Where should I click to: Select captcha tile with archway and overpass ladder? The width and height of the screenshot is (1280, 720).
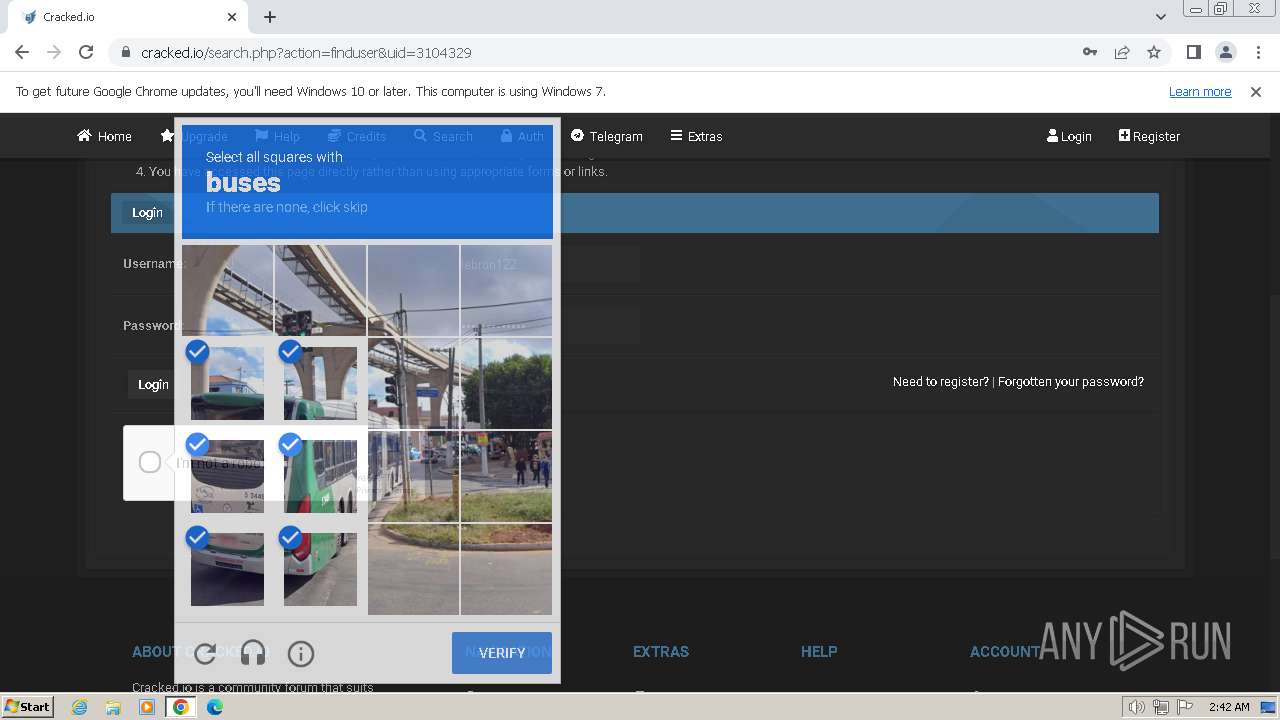[227, 290]
